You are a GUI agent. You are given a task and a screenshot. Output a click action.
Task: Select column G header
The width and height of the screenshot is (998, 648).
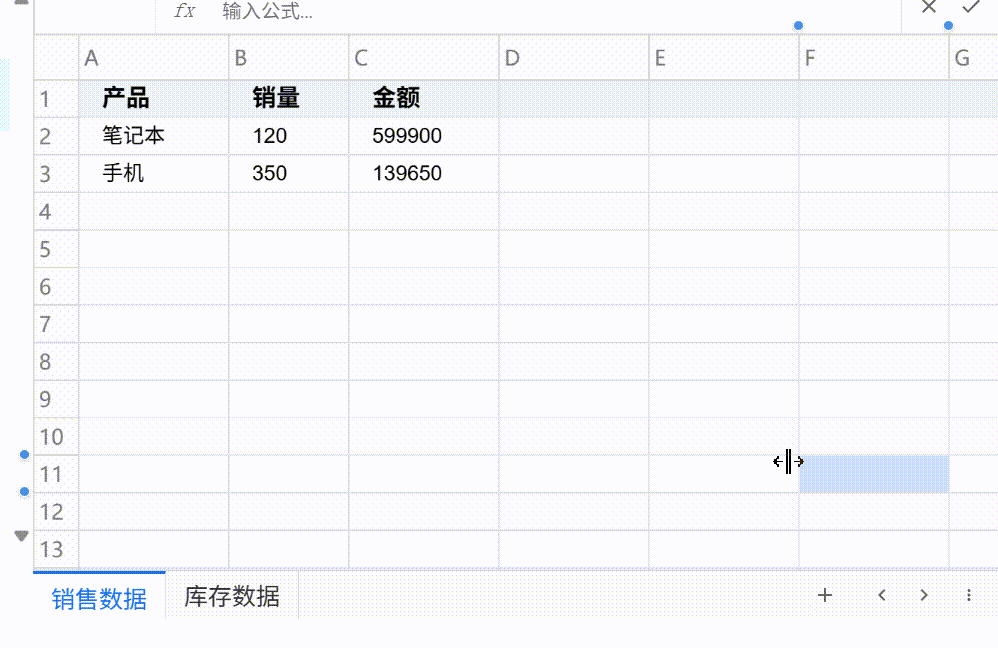pos(973,58)
